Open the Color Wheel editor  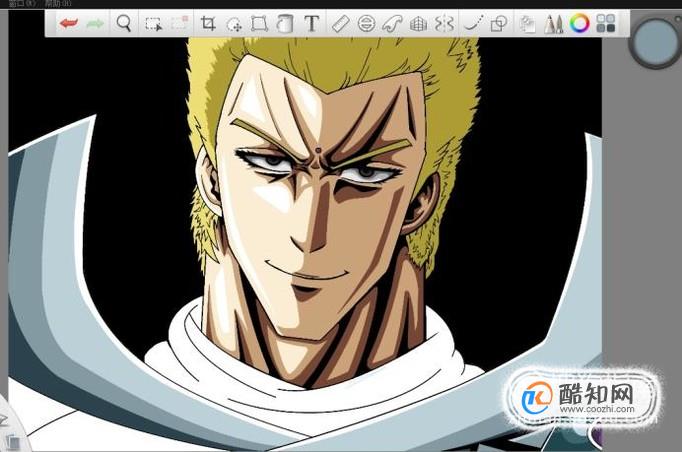point(579,23)
